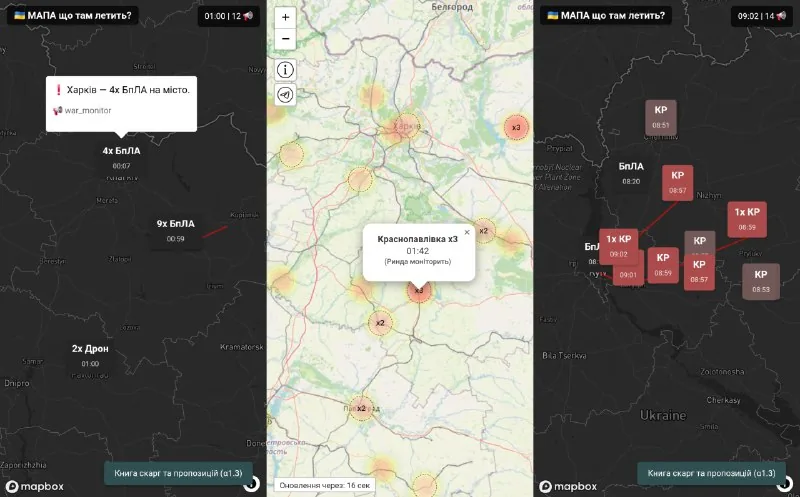Click the Харків city label on light map
This screenshot has height=497, width=800.
coord(407,126)
